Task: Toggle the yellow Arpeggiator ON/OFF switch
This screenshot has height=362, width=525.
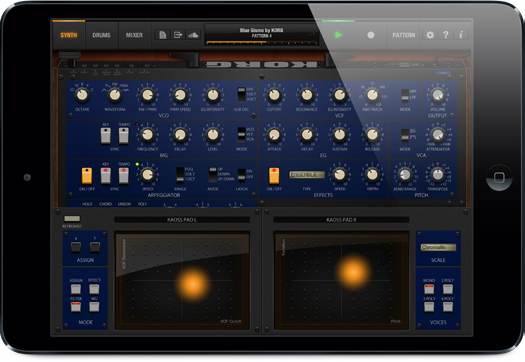Action: coord(87,176)
